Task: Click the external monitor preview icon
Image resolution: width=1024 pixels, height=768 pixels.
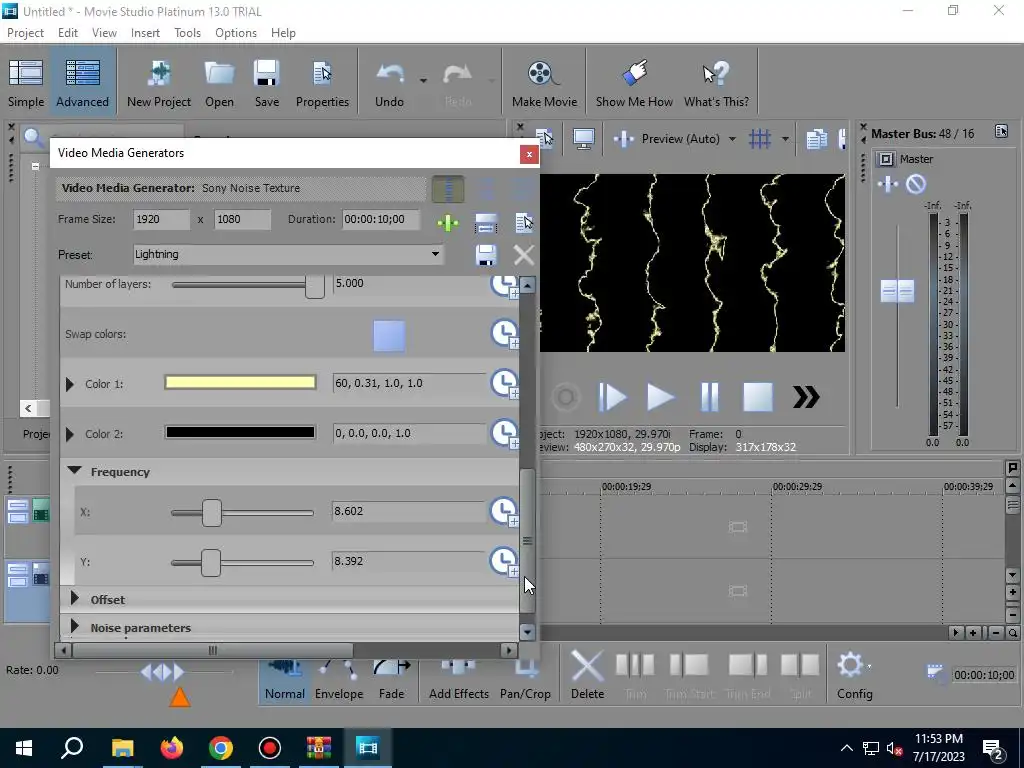Action: (583, 139)
